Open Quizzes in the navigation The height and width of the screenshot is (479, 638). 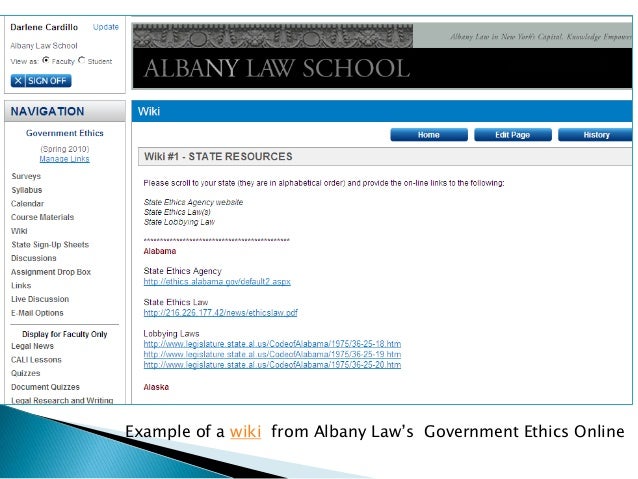(26, 373)
